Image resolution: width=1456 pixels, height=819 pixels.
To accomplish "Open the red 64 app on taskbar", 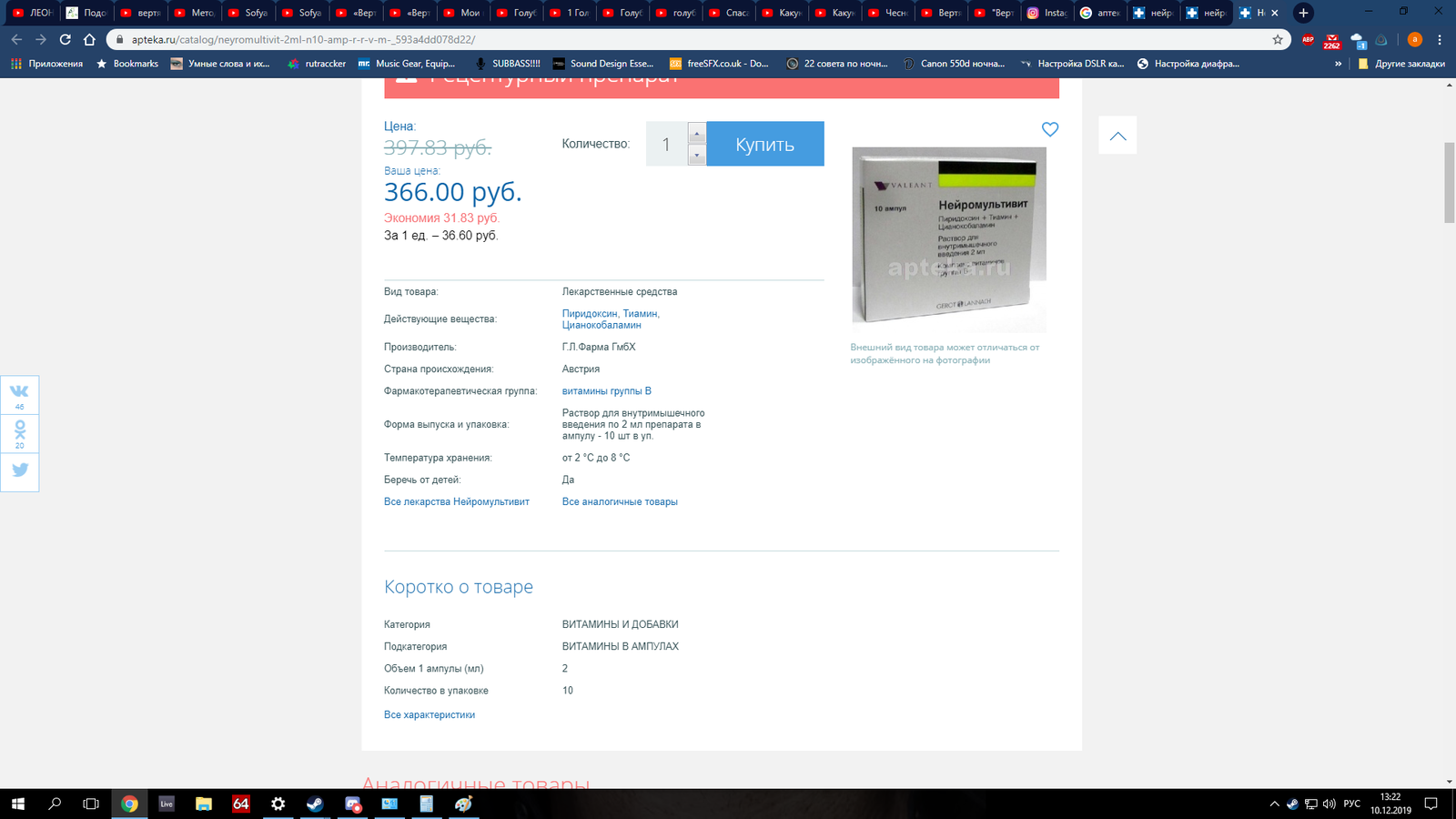I will pos(241,804).
